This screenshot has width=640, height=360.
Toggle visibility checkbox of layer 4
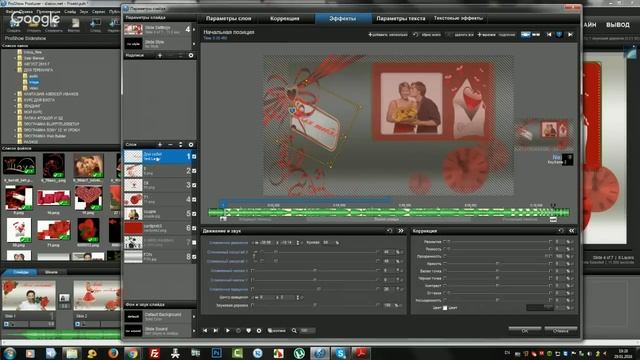click(x=194, y=199)
